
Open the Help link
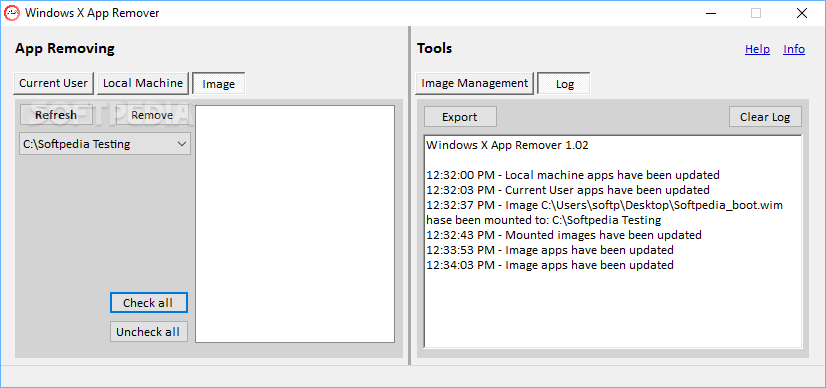click(x=758, y=49)
